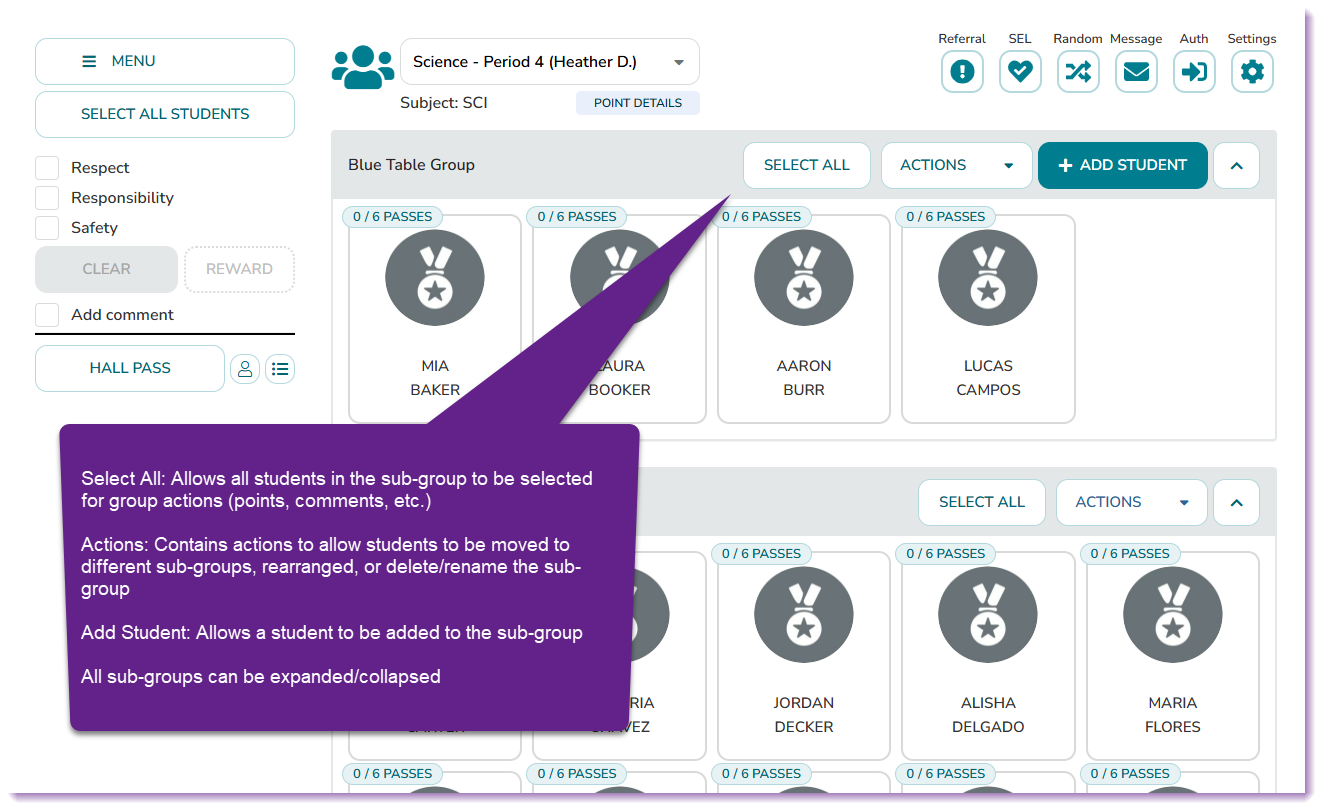This screenshot has width=1323, height=811.
Task: Click the CLEAR button
Action: (107, 269)
